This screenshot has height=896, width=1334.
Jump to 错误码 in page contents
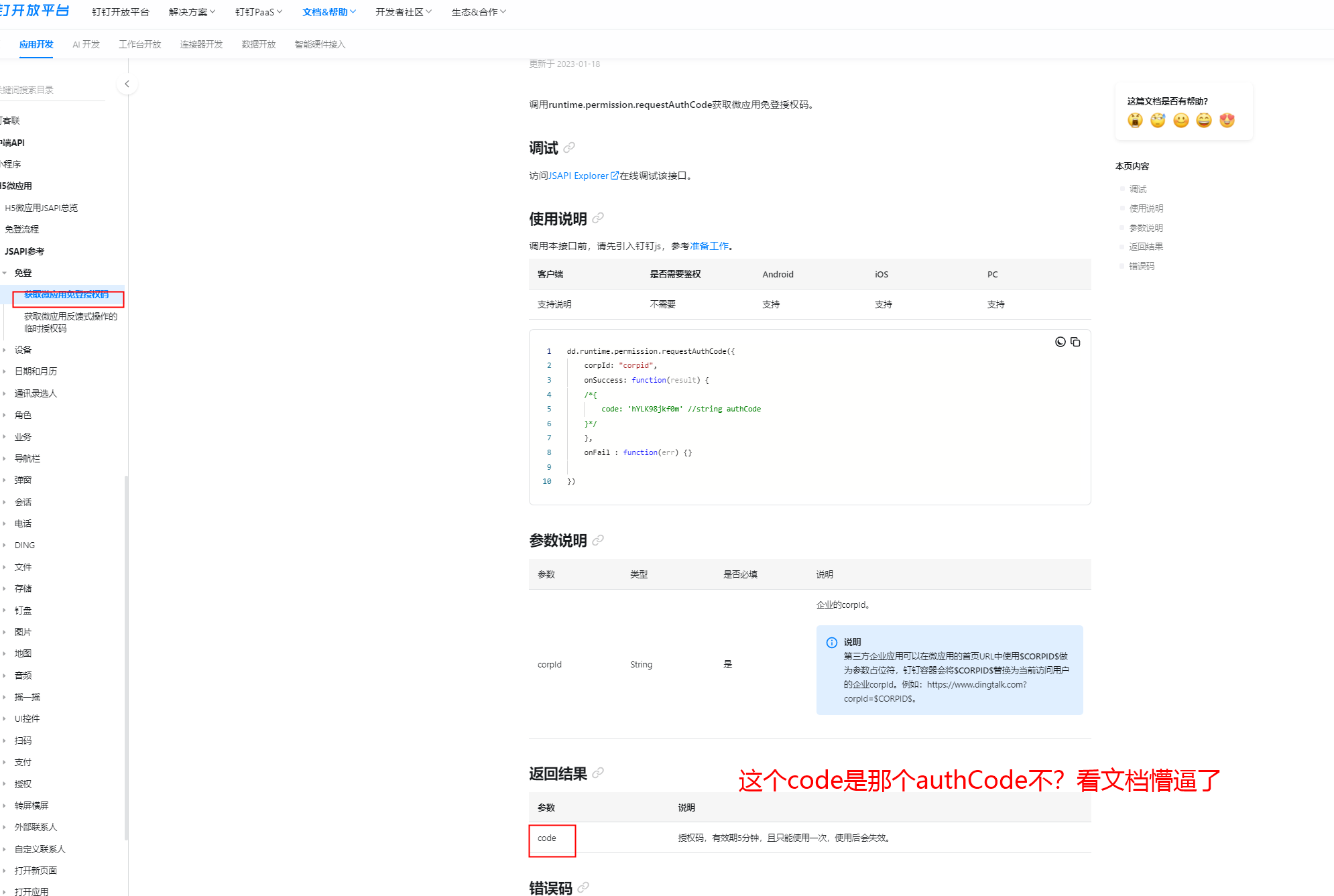coord(1142,266)
